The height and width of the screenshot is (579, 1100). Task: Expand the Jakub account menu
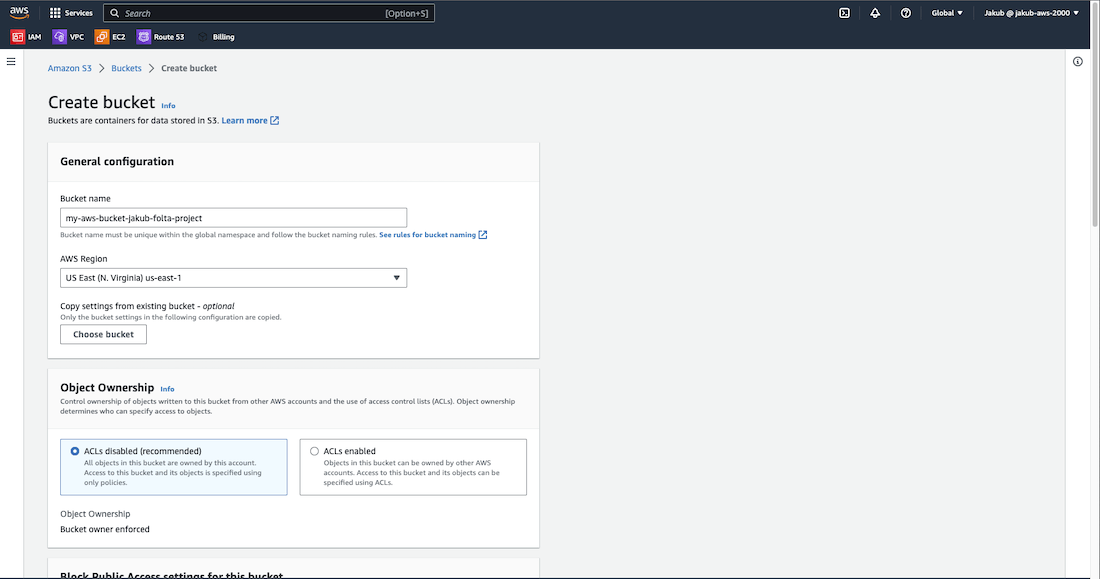tap(1031, 13)
